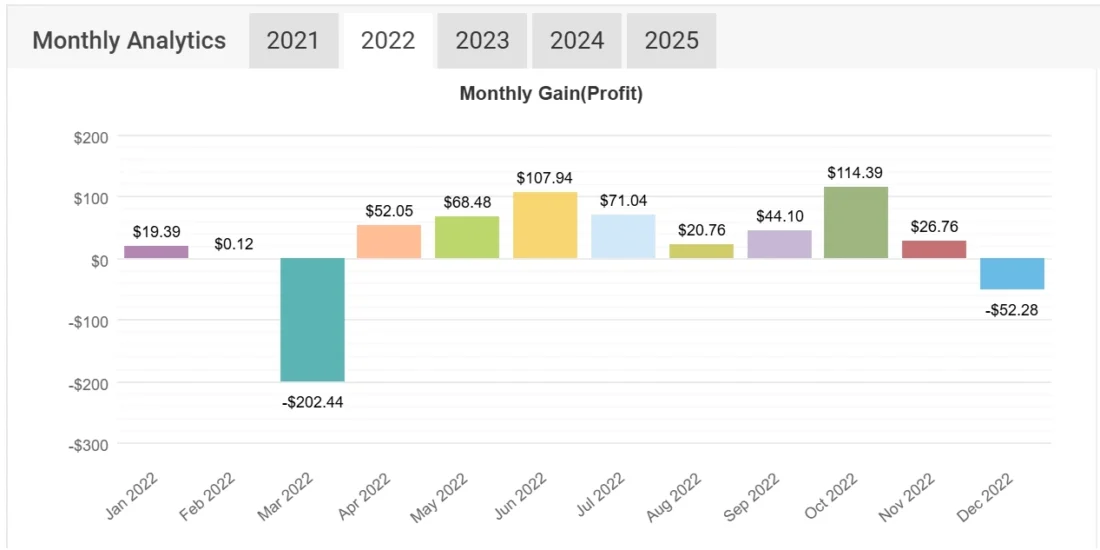
Task: Switch to the 2021 tab
Action: (293, 41)
